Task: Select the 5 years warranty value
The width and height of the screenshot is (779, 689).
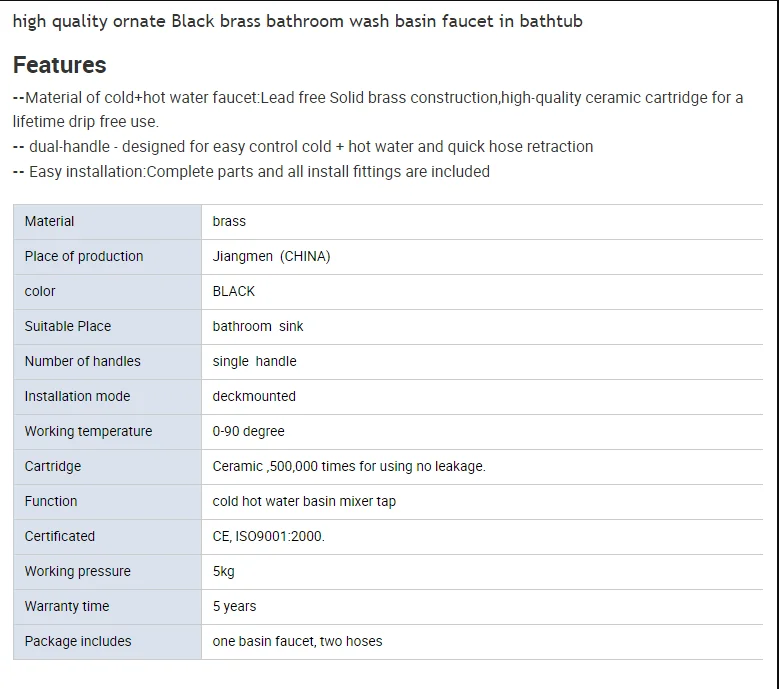Action: tap(234, 606)
